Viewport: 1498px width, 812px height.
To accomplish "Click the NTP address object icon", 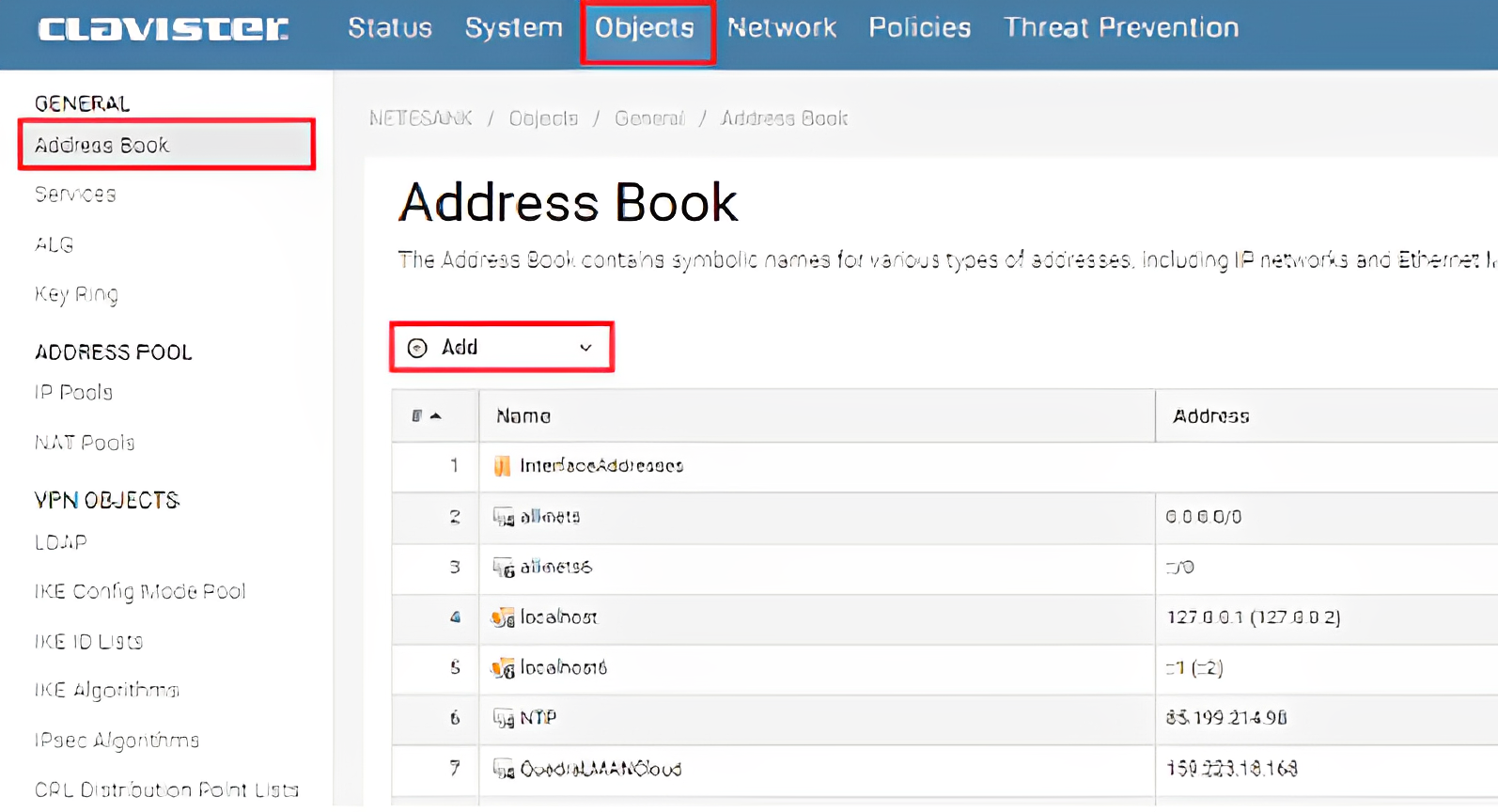I will pos(504,719).
